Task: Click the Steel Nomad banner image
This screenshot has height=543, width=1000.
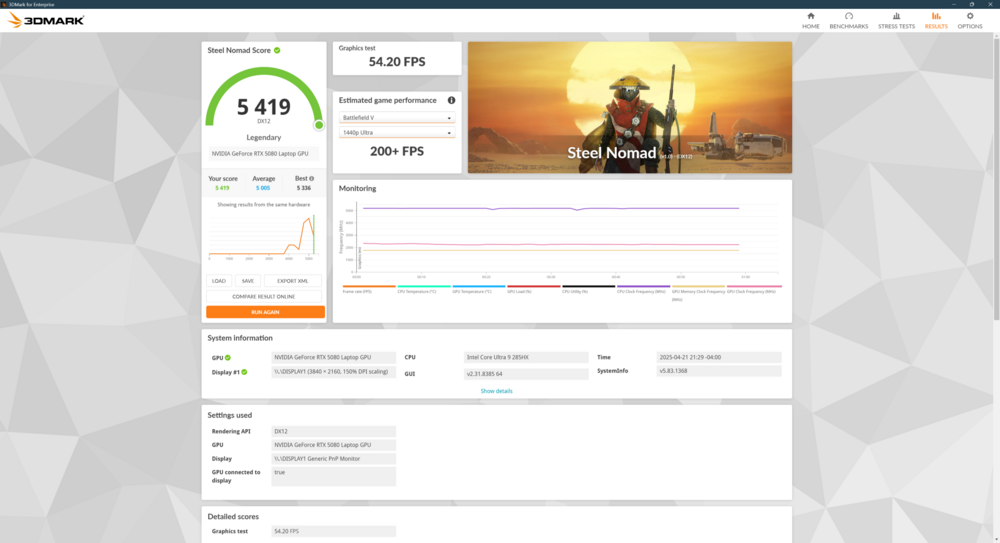Action: 629,107
